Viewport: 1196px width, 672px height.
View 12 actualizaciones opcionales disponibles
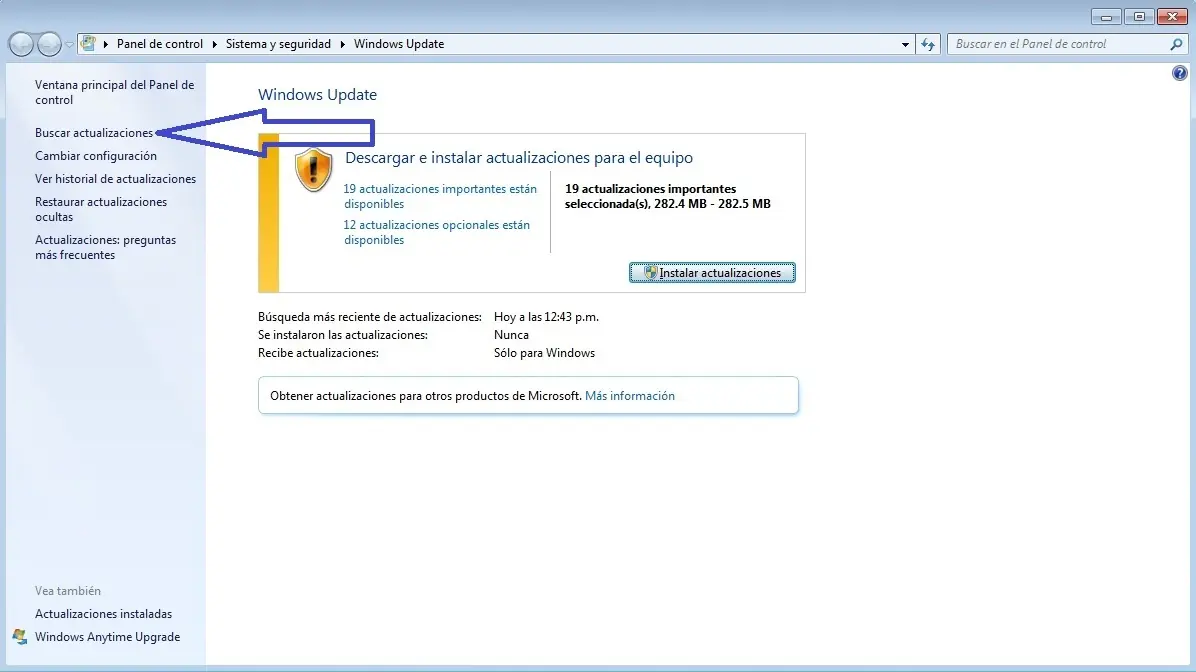tap(436, 232)
